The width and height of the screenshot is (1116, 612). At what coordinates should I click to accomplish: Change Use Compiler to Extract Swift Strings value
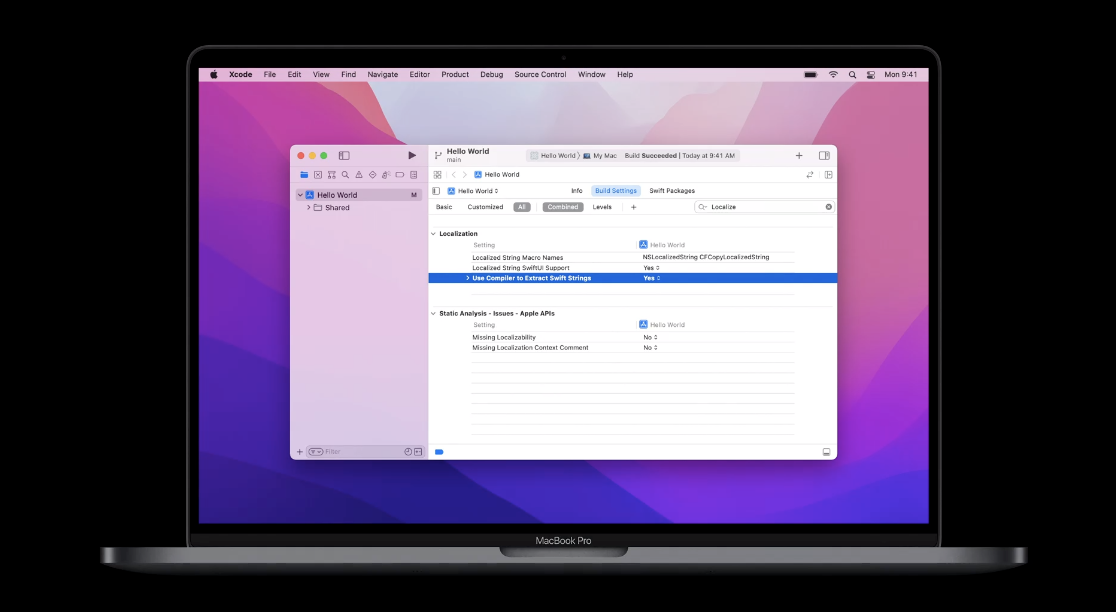coord(652,278)
